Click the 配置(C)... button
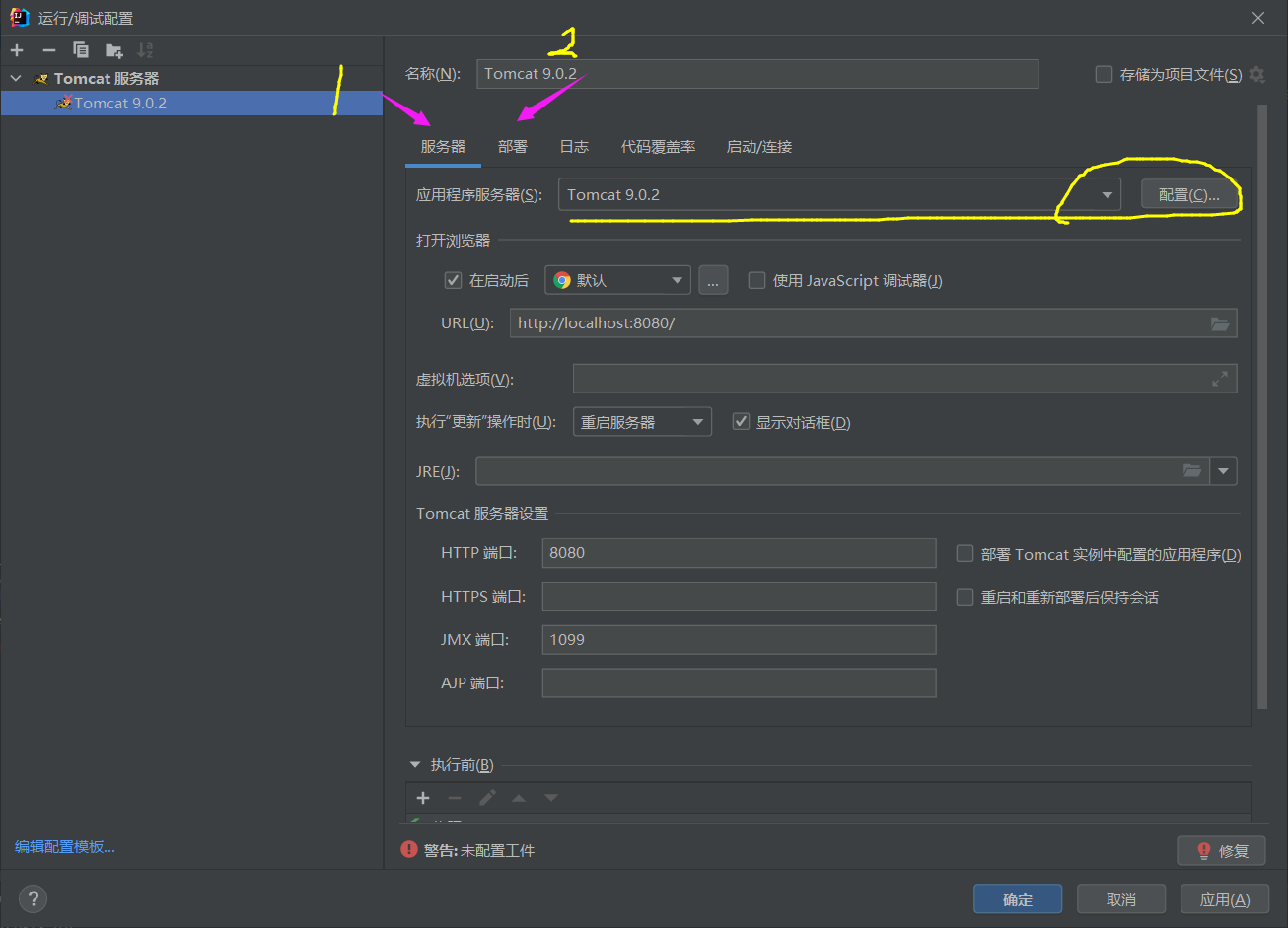Image resolution: width=1288 pixels, height=928 pixels. 1188,195
